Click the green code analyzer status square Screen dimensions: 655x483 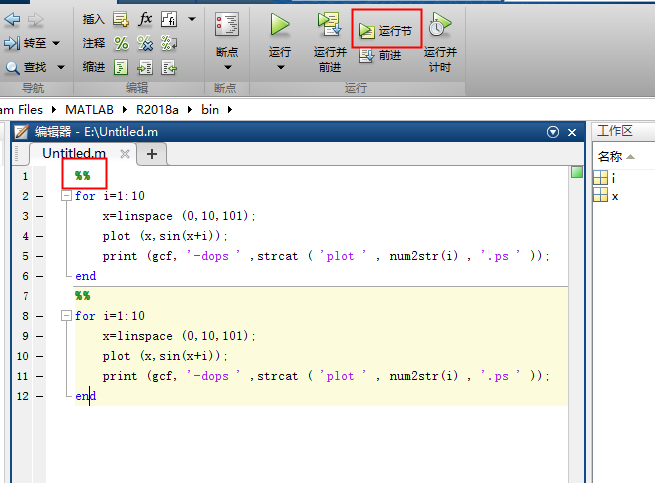click(577, 172)
